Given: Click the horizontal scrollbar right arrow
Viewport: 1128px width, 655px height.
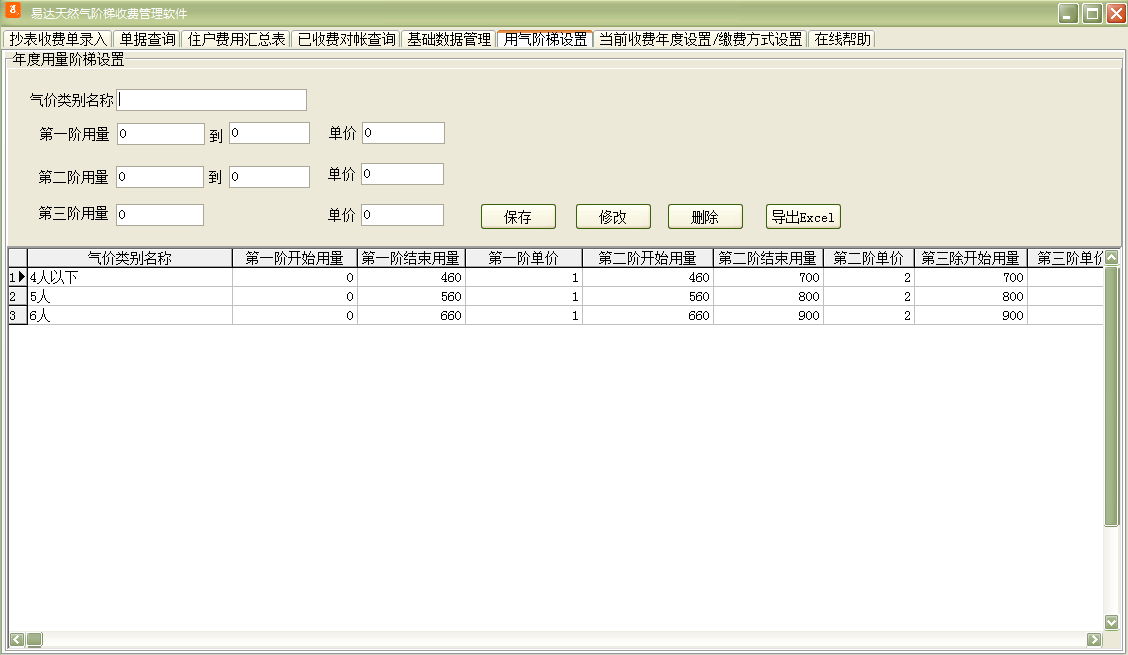Looking at the screenshot, I should pos(1094,639).
